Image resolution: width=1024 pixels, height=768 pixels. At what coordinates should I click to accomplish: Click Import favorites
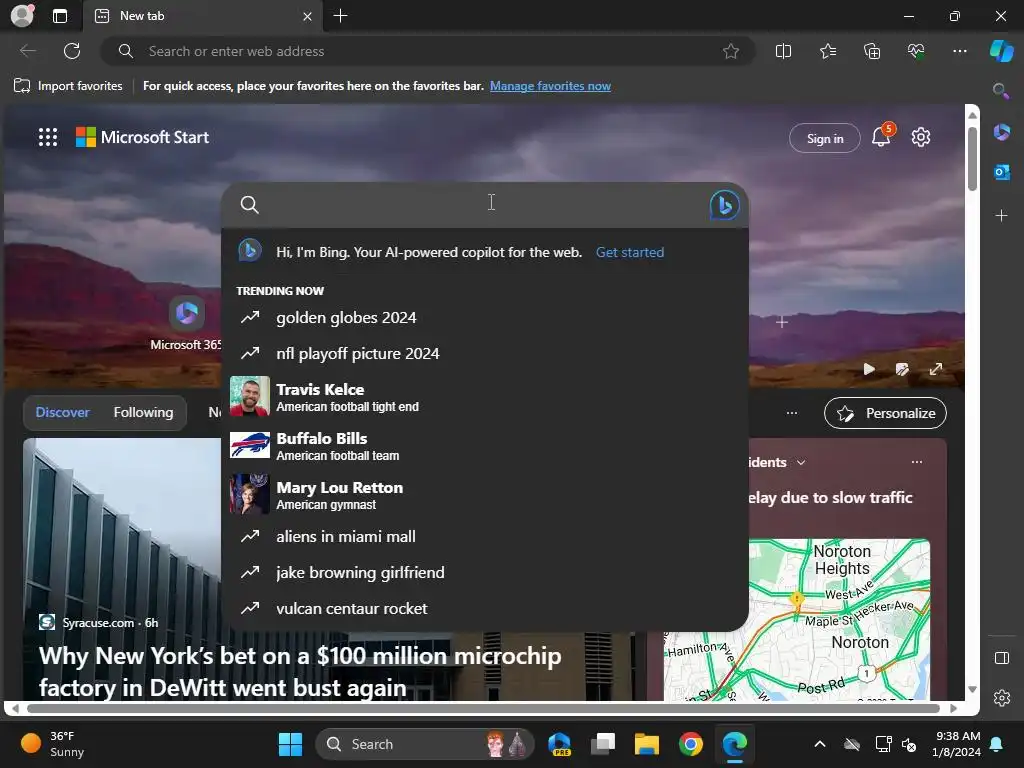(x=68, y=86)
